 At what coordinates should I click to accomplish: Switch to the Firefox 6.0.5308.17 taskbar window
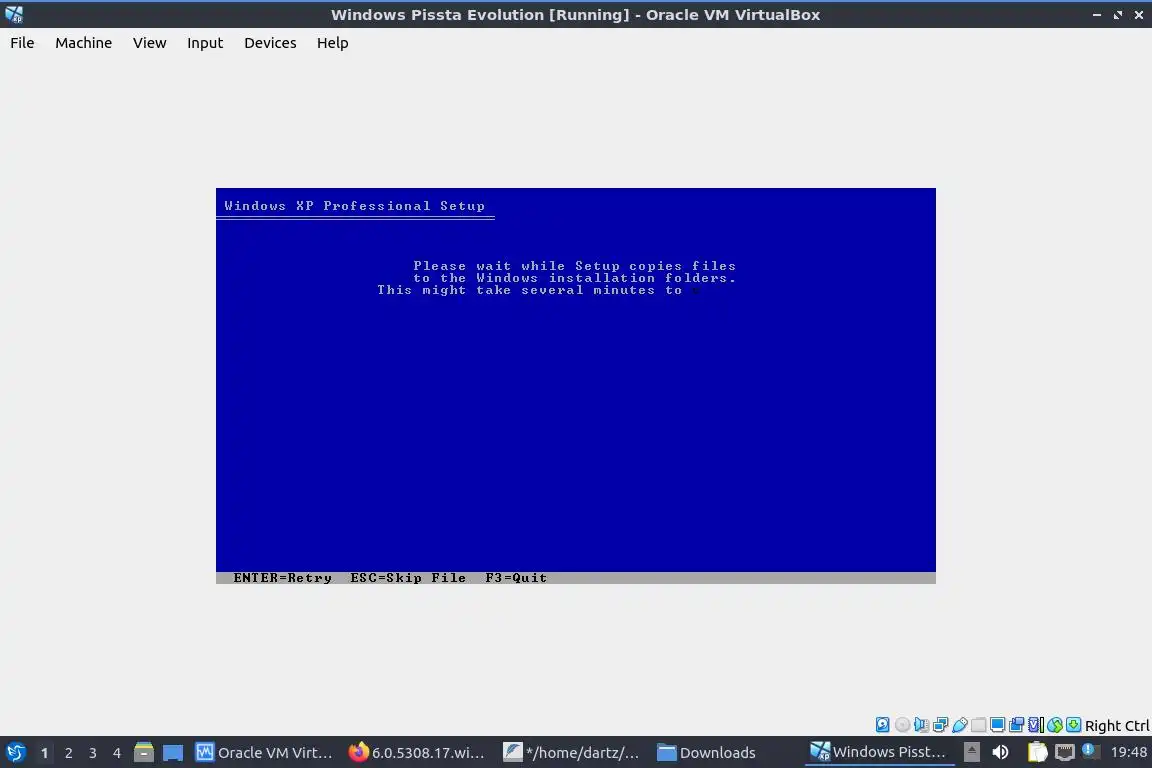[417, 753]
